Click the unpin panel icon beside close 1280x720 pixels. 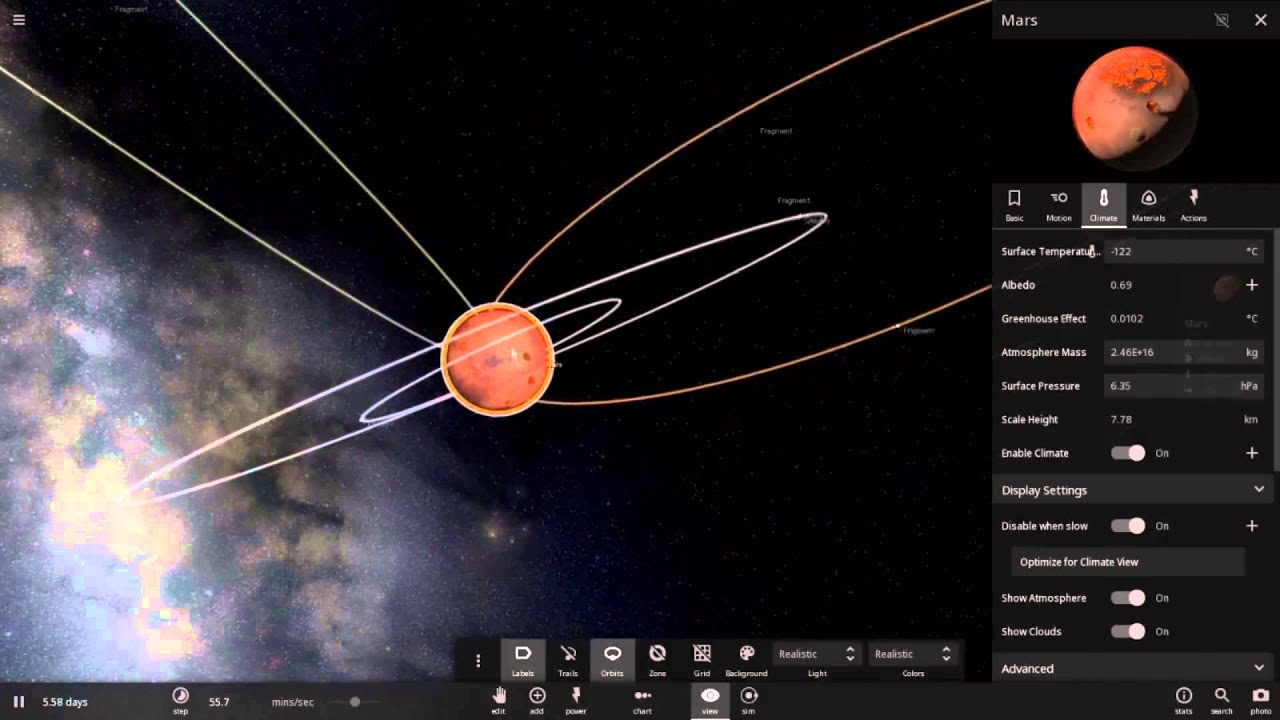click(x=1221, y=20)
